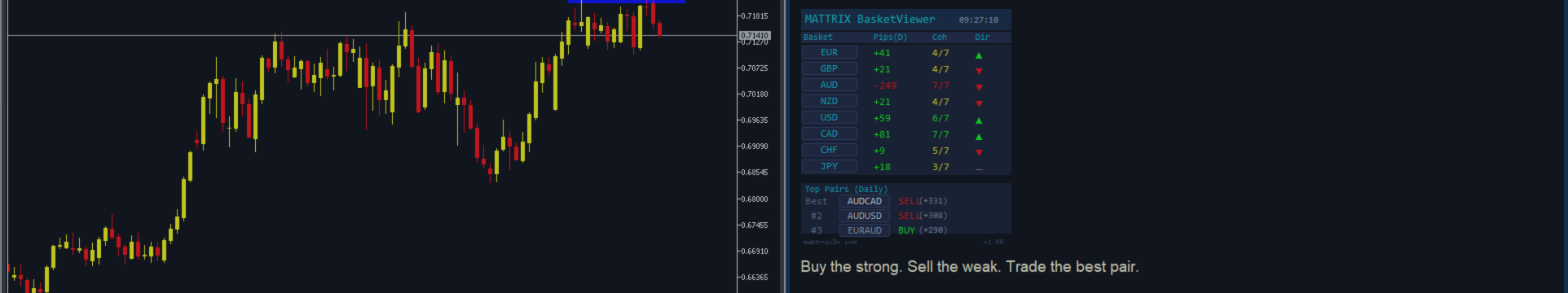This screenshot has width=1568, height=293.
Task: Click the AUD -249 pips value
Action: pos(885,85)
